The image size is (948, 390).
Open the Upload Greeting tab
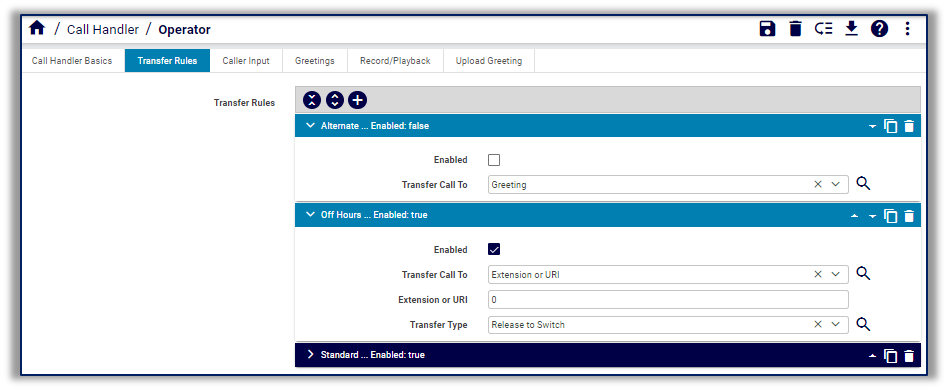(489, 60)
